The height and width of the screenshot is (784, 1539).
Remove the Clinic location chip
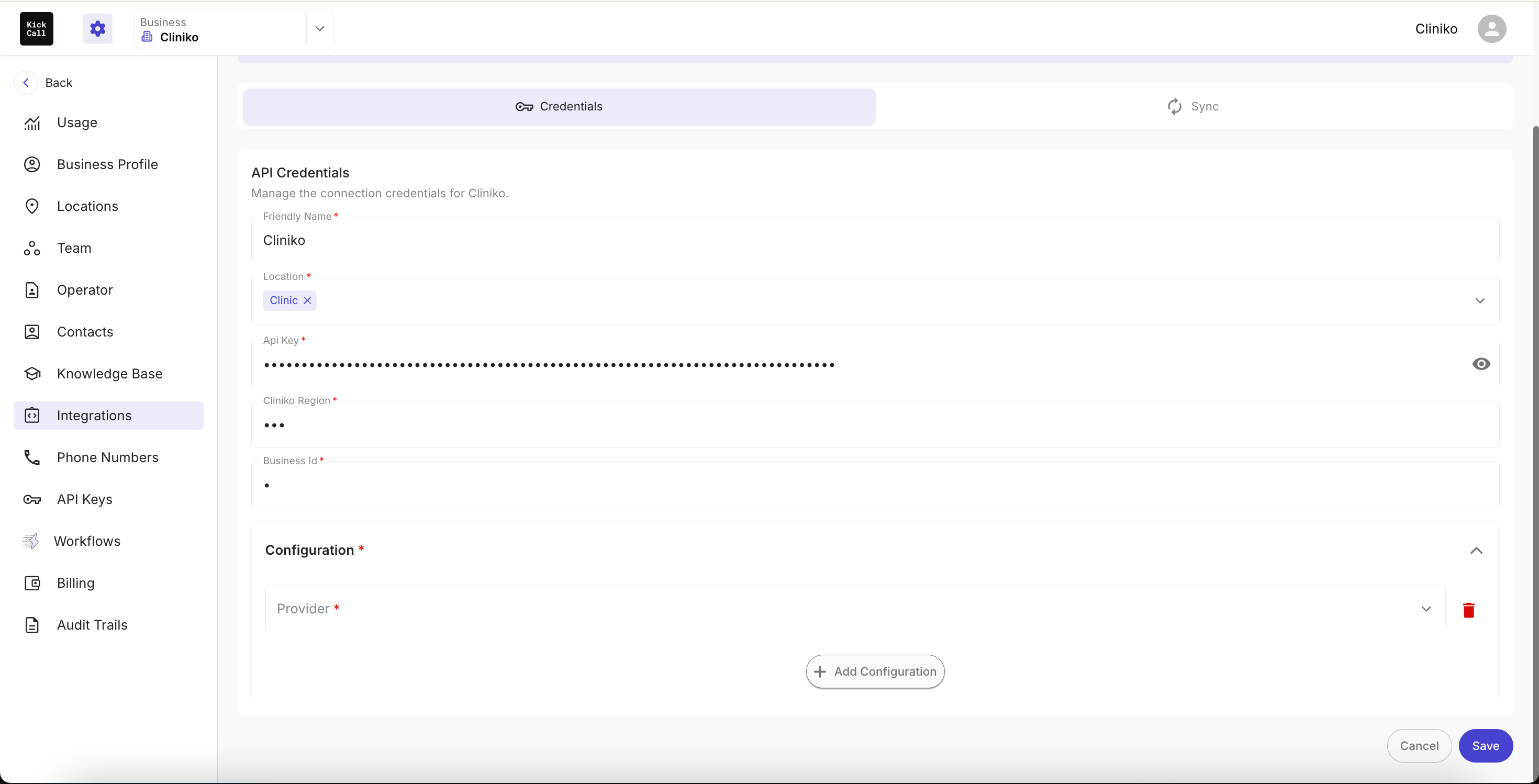point(308,300)
